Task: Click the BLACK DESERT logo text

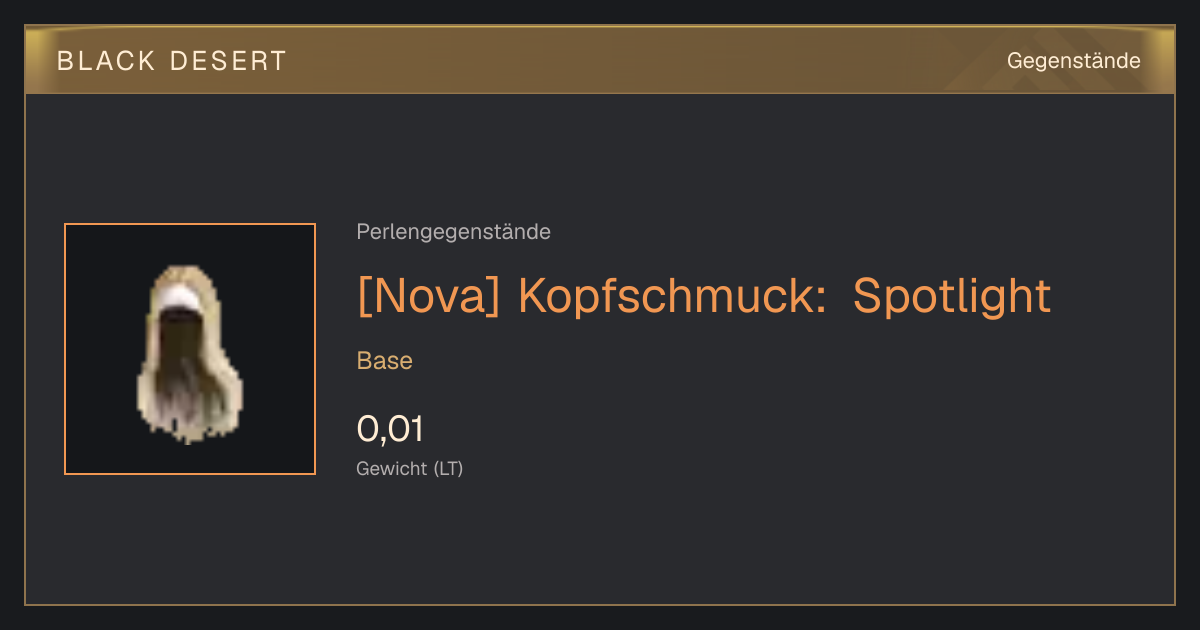Action: [172, 61]
